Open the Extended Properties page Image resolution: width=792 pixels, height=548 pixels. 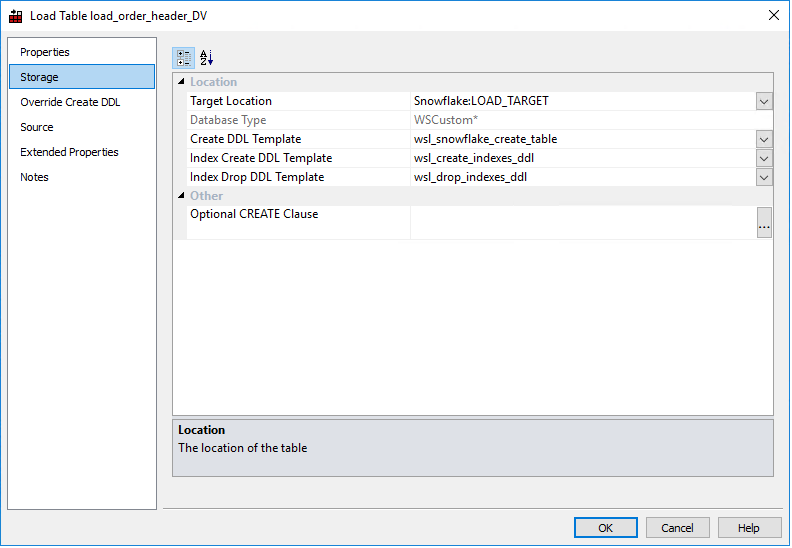click(69, 152)
